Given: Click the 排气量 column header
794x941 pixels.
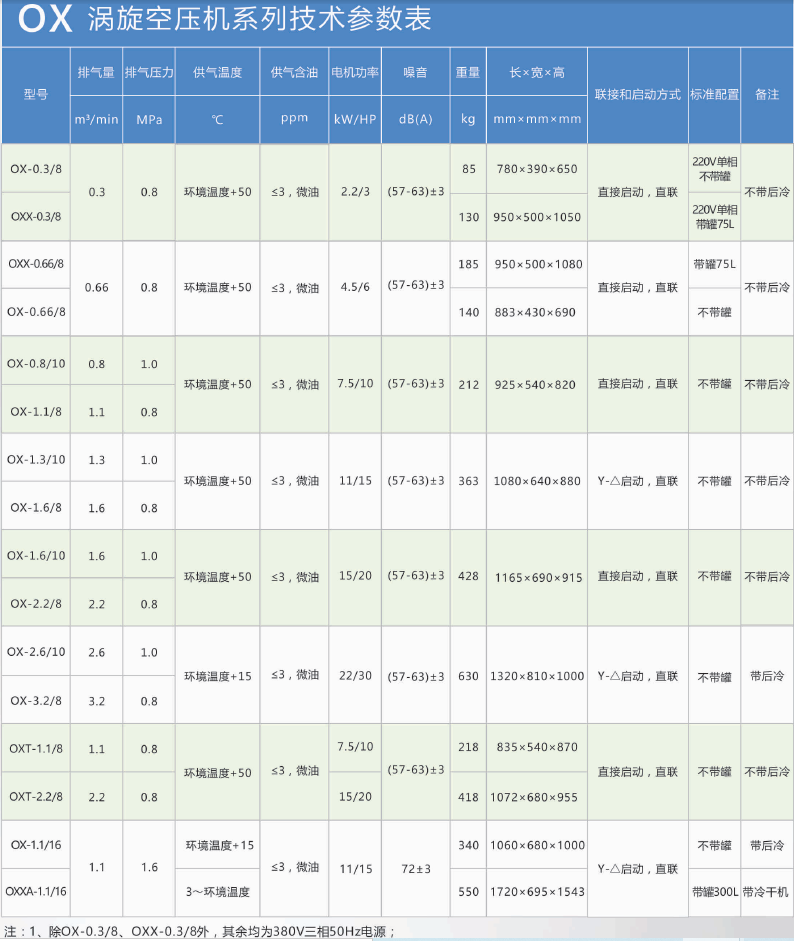Looking at the screenshot, I should 96,72.
